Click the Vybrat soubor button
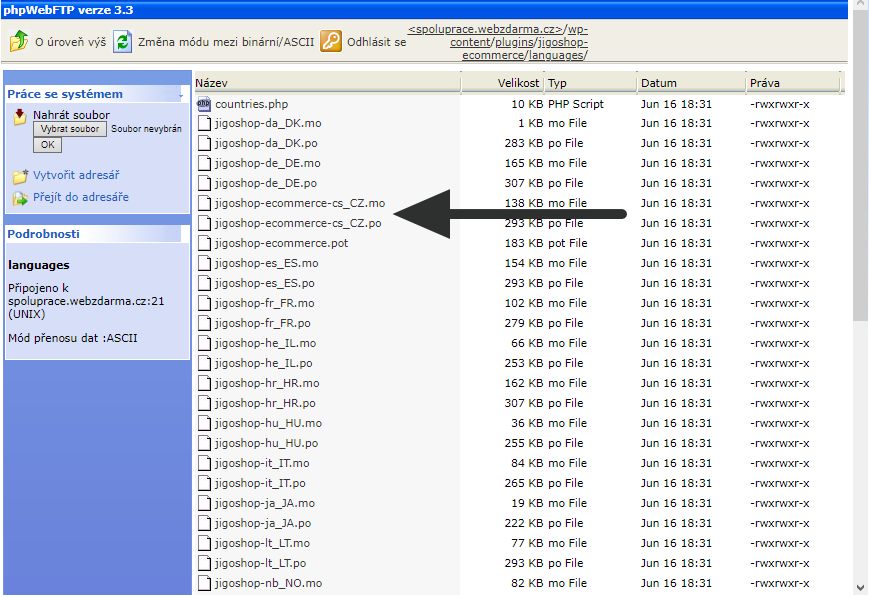The image size is (869, 597). (70, 129)
